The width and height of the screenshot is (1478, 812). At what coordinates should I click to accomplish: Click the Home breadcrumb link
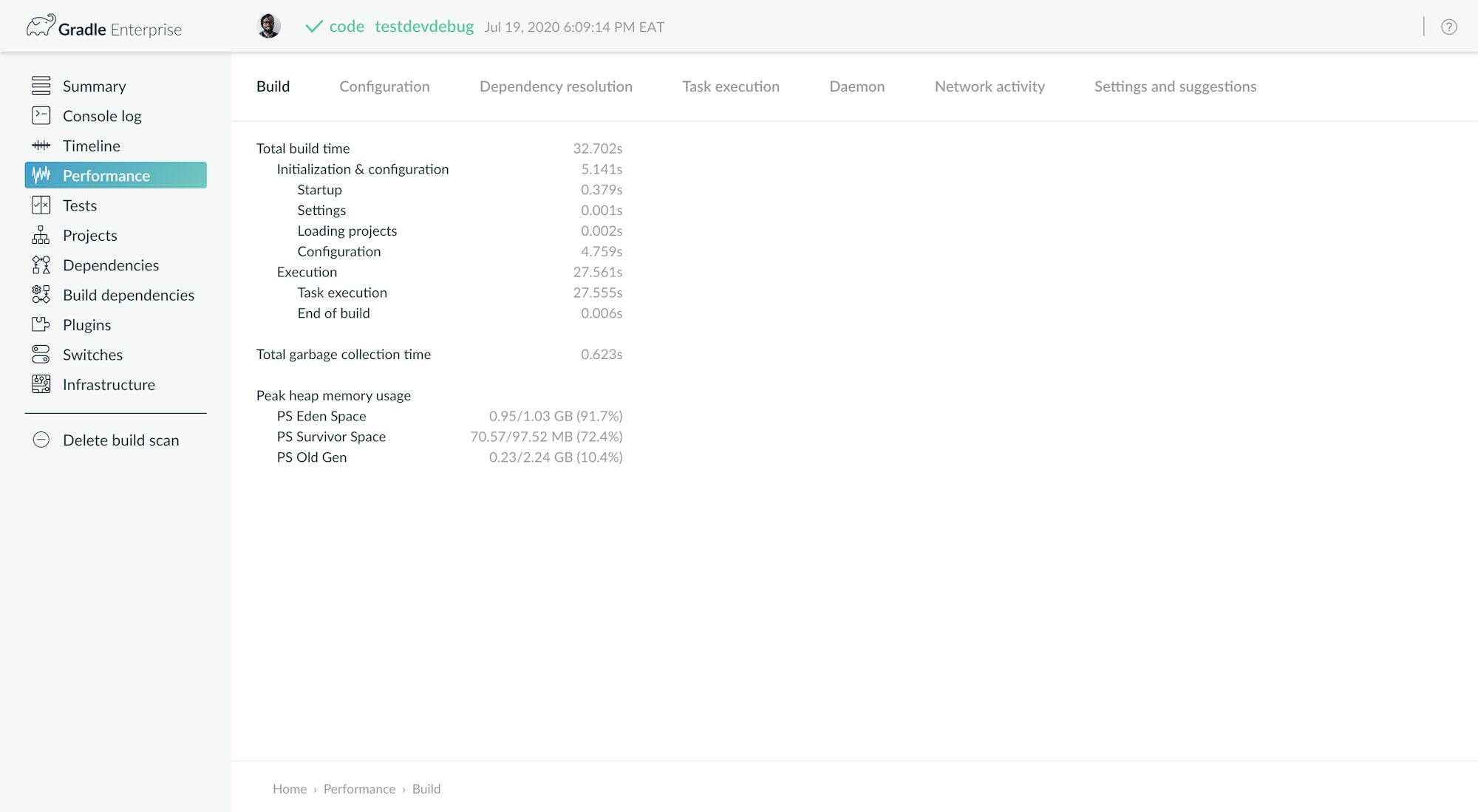pyautogui.click(x=289, y=788)
